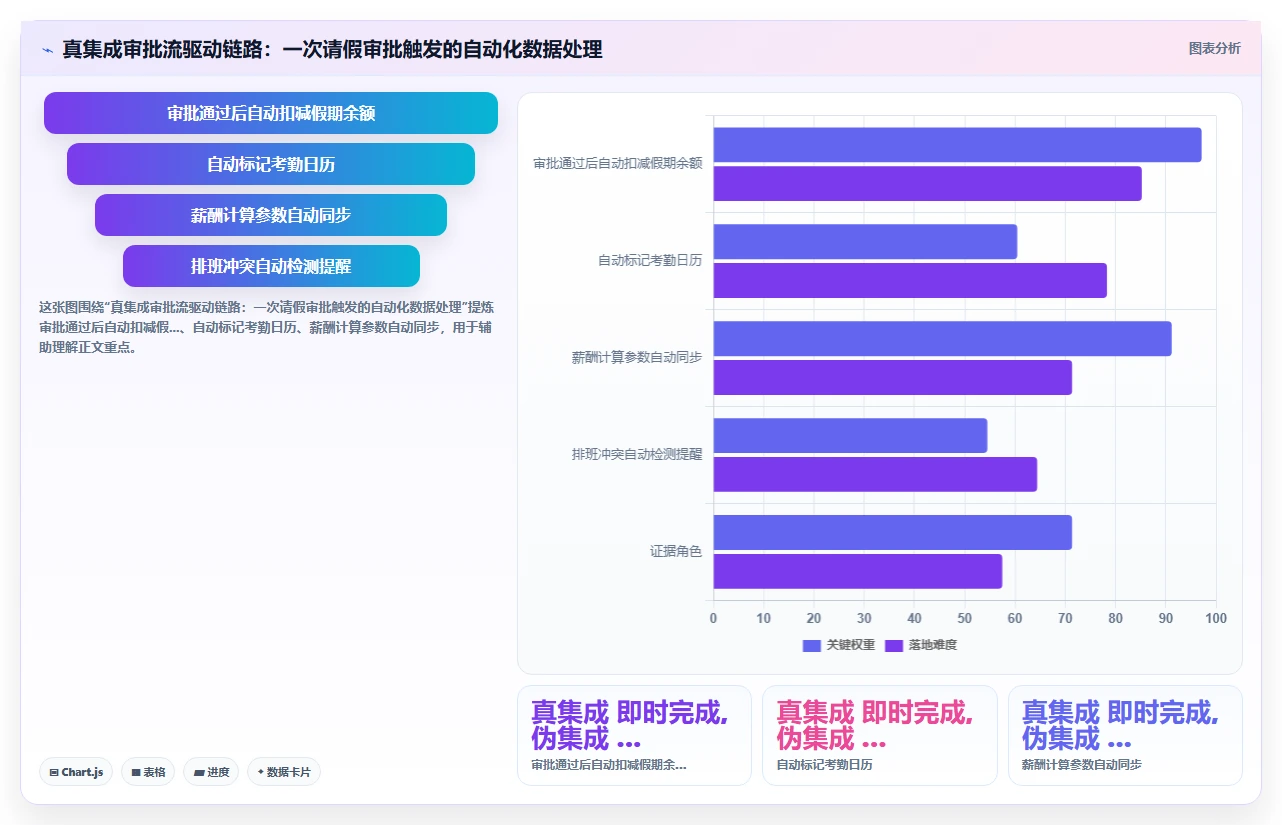Select the 自动标记考勤日历 funnel bar
The width and height of the screenshot is (1282, 825).
click(x=271, y=164)
